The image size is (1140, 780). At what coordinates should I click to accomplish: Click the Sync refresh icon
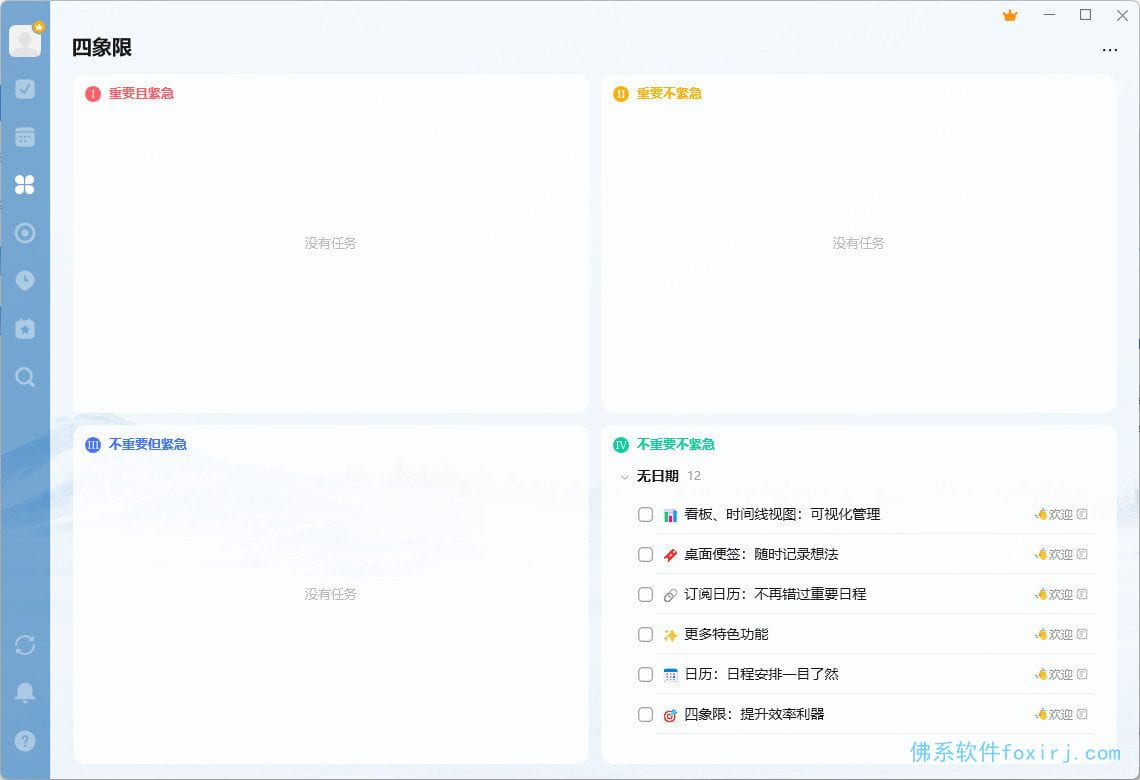tap(25, 645)
